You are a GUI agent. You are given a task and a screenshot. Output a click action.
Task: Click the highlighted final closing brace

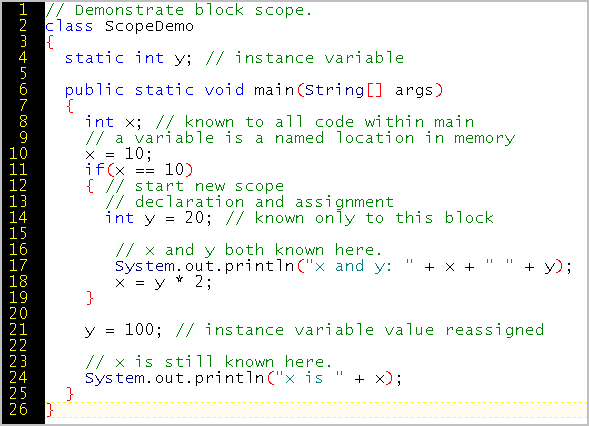pyautogui.click(x=50, y=410)
